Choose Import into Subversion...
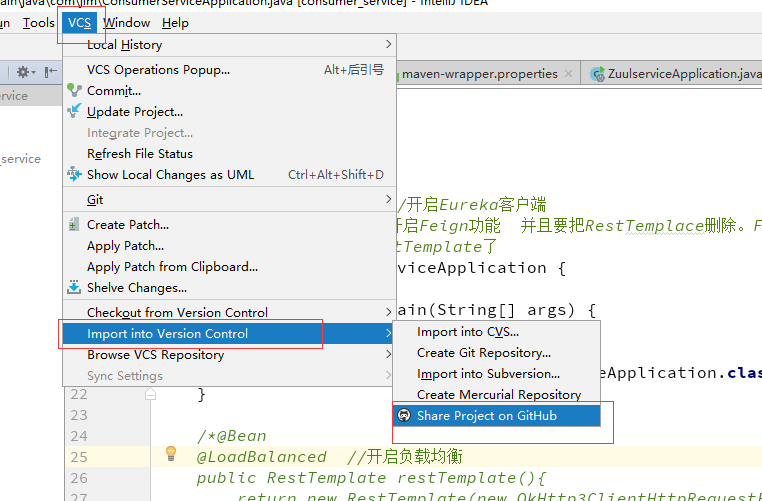This screenshot has height=501, width=762. tap(497, 374)
